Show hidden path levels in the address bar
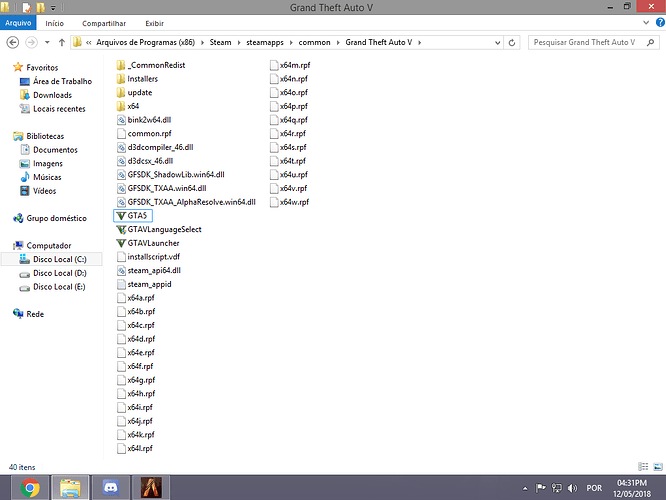This screenshot has height=500, width=666. click(88, 42)
